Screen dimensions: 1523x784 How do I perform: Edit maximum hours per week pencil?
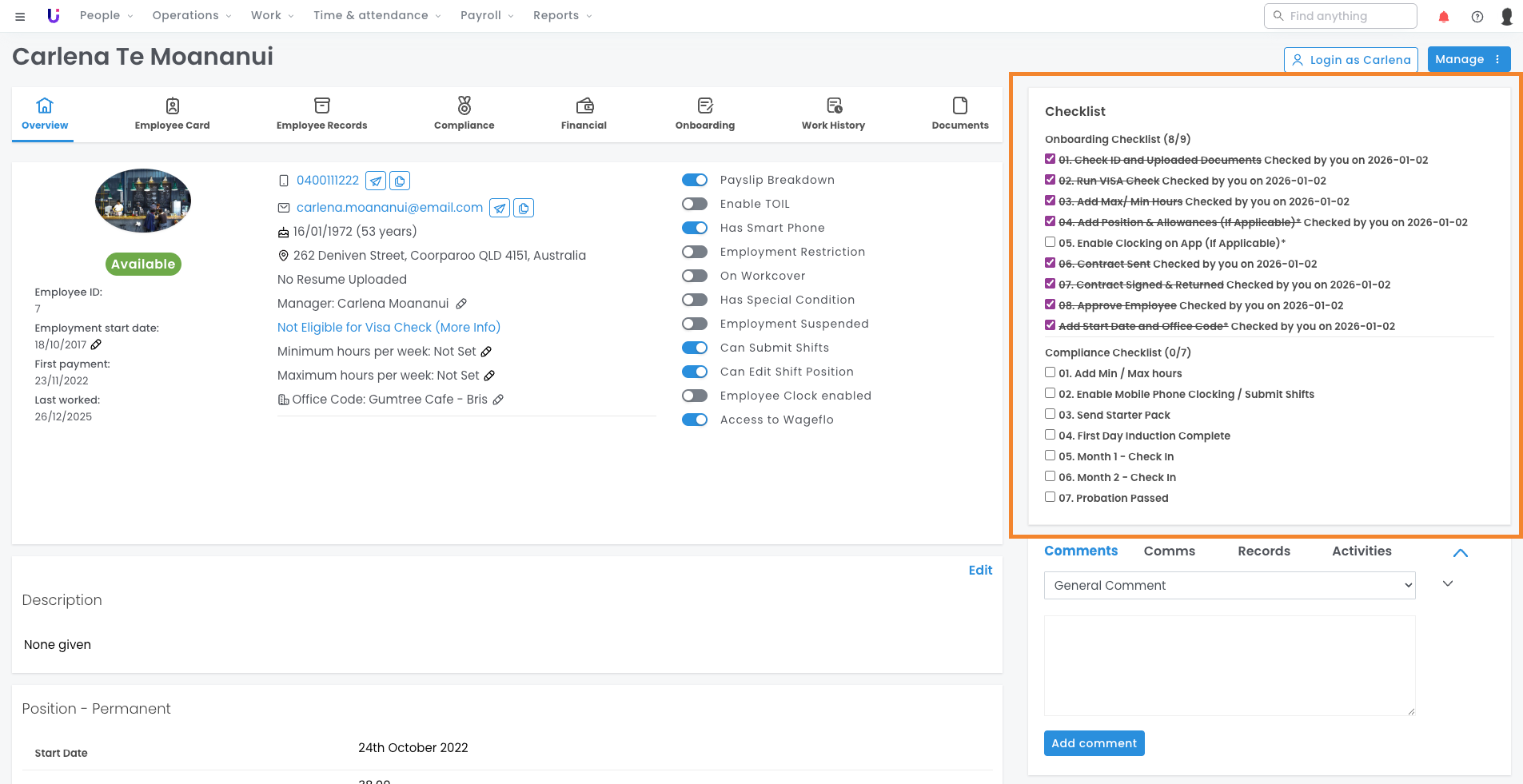(489, 376)
